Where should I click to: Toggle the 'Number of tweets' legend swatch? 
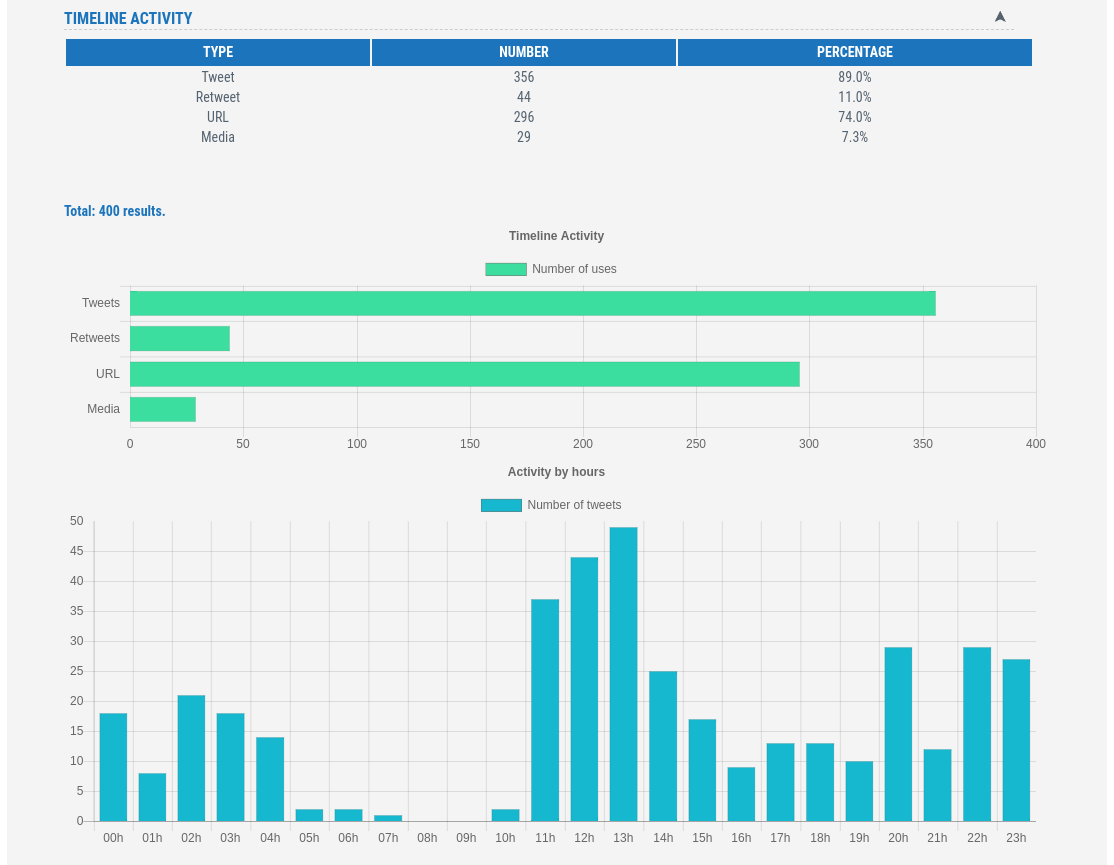(x=501, y=505)
